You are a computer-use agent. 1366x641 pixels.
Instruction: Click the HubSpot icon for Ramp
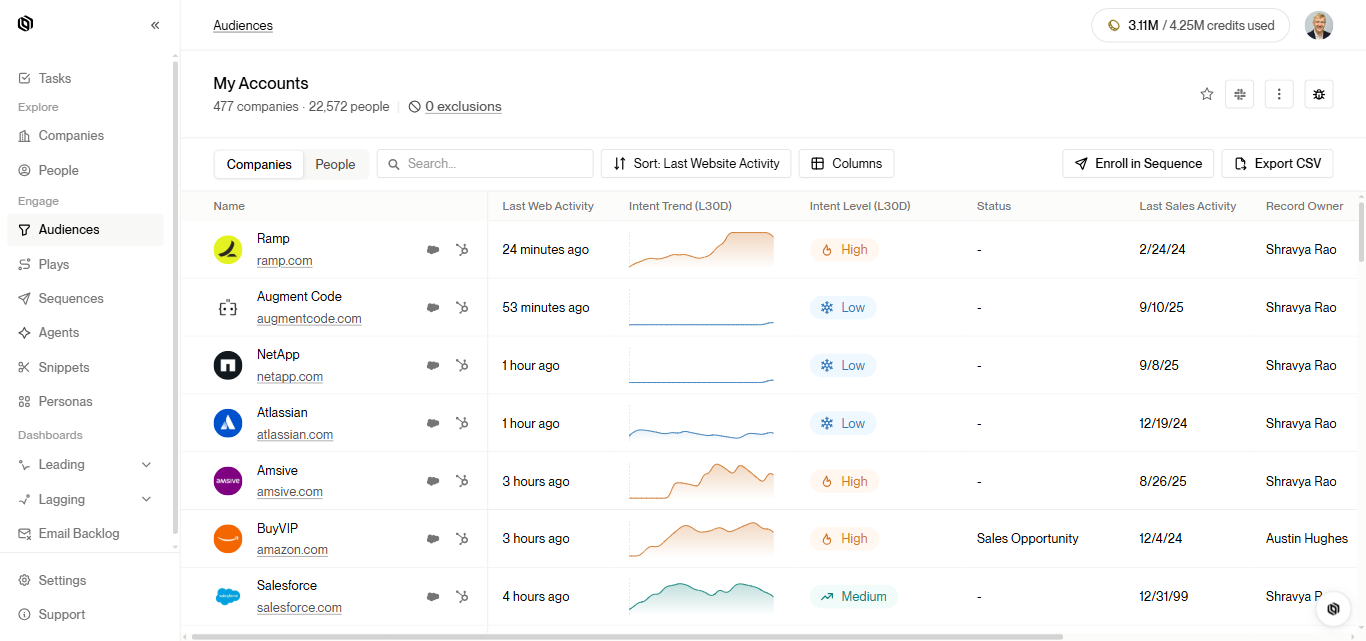(x=462, y=250)
